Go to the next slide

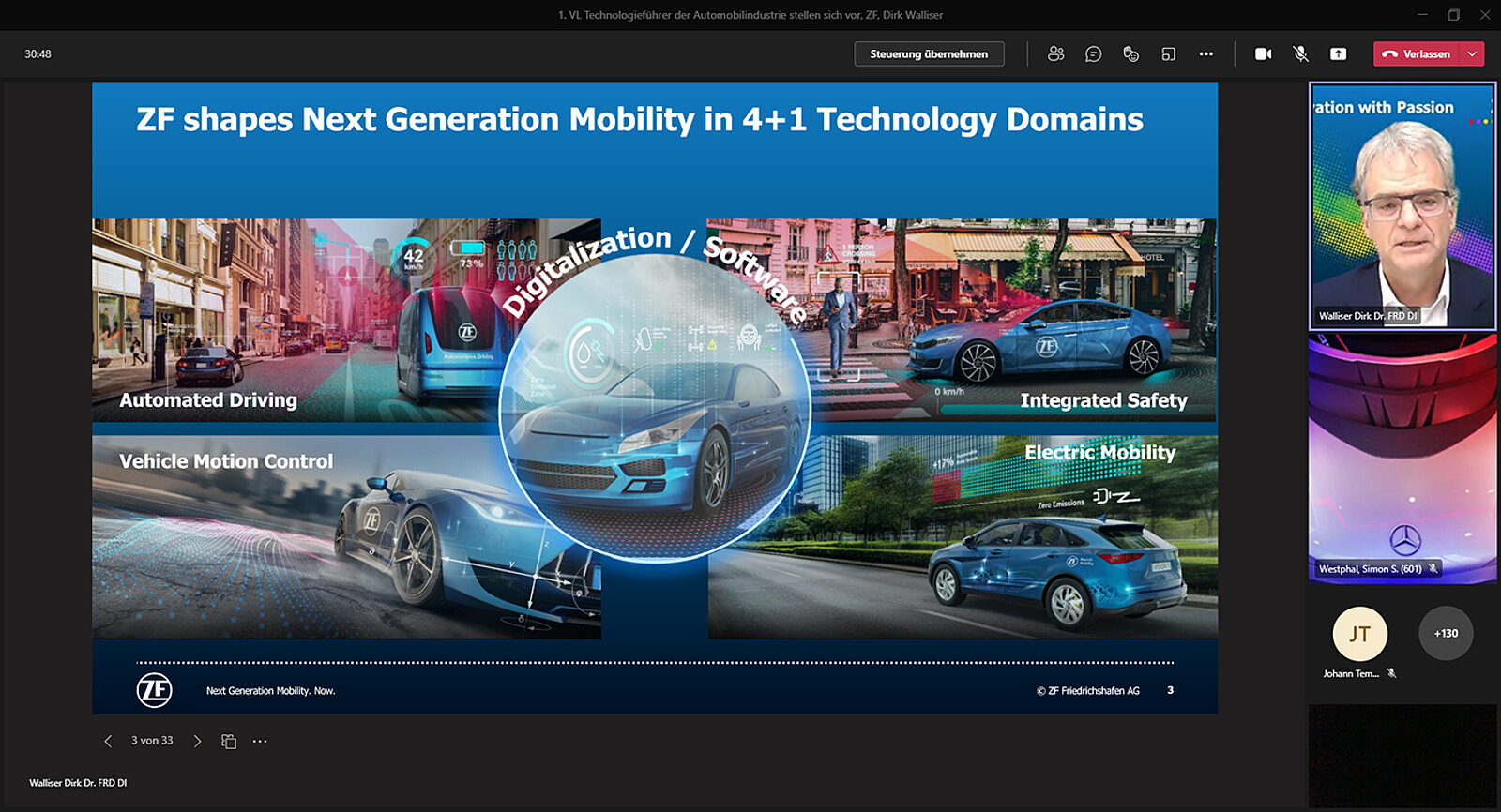(197, 741)
